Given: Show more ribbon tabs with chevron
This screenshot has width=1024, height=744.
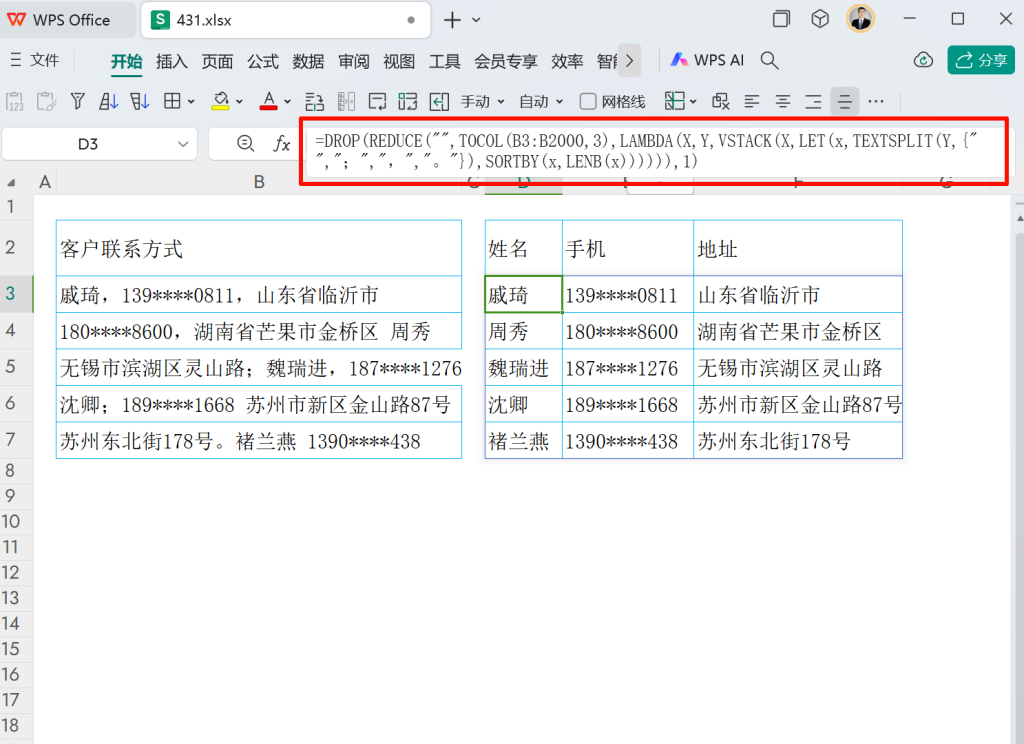Looking at the screenshot, I should [x=629, y=61].
